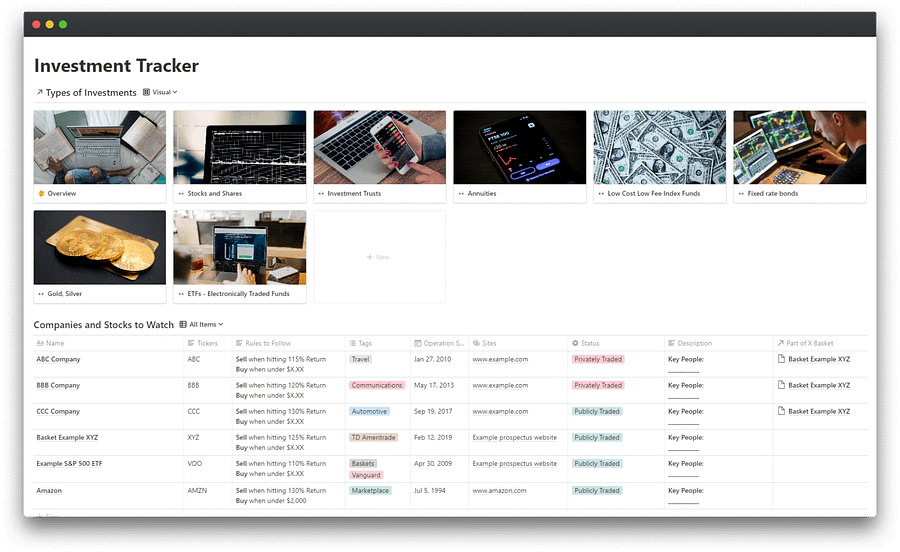Open www.example.com link in BBB Company row
Screen dimensions: 900x552
tap(500, 386)
